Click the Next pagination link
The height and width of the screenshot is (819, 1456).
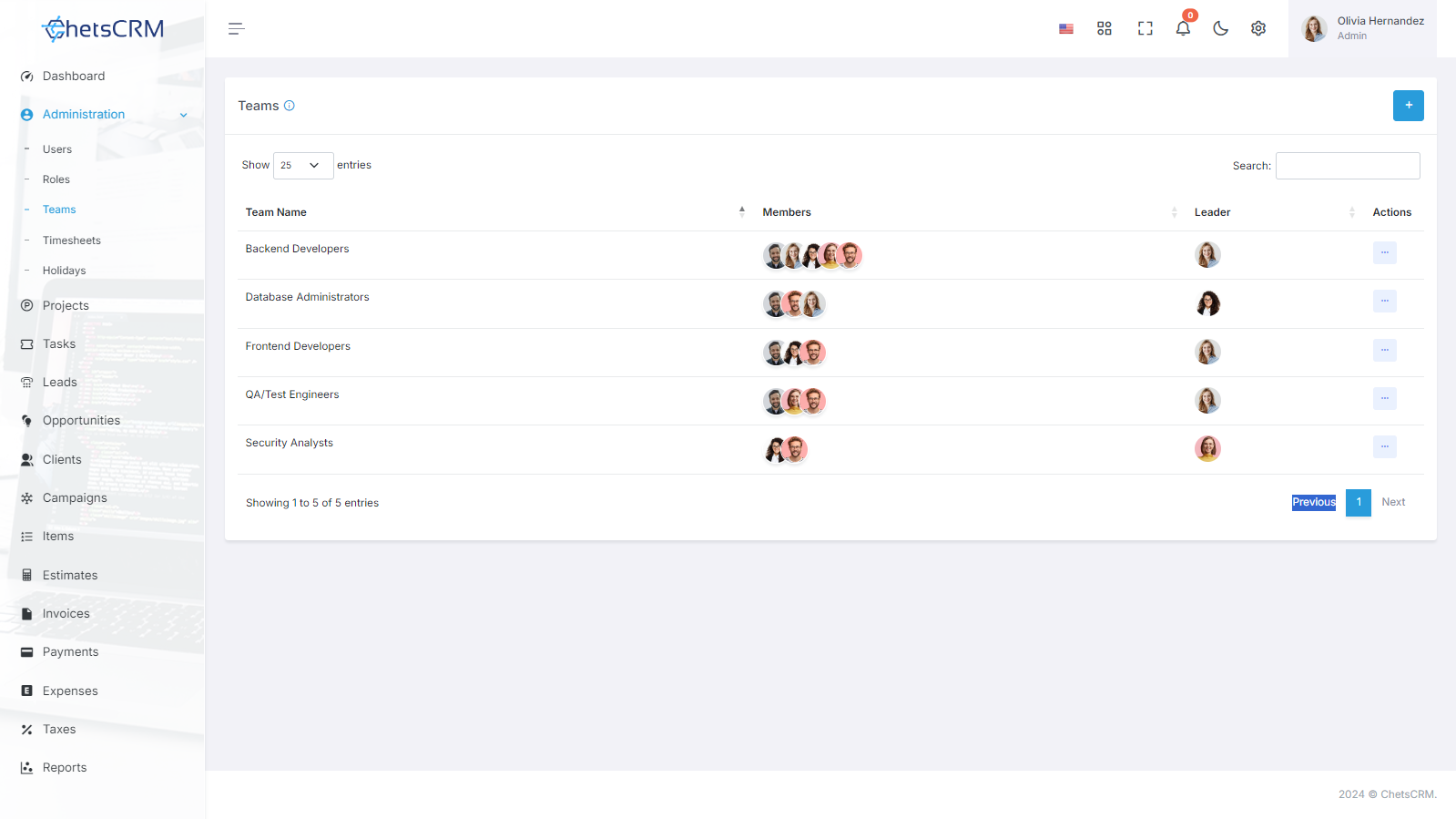(1393, 503)
